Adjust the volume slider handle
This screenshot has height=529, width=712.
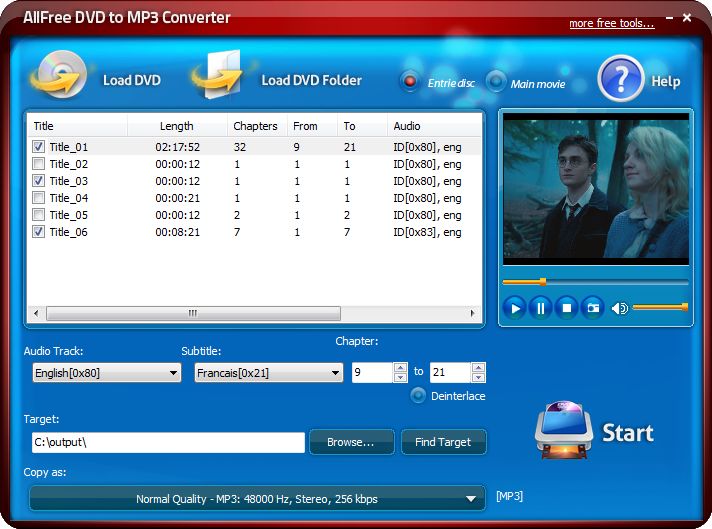[x=684, y=307]
